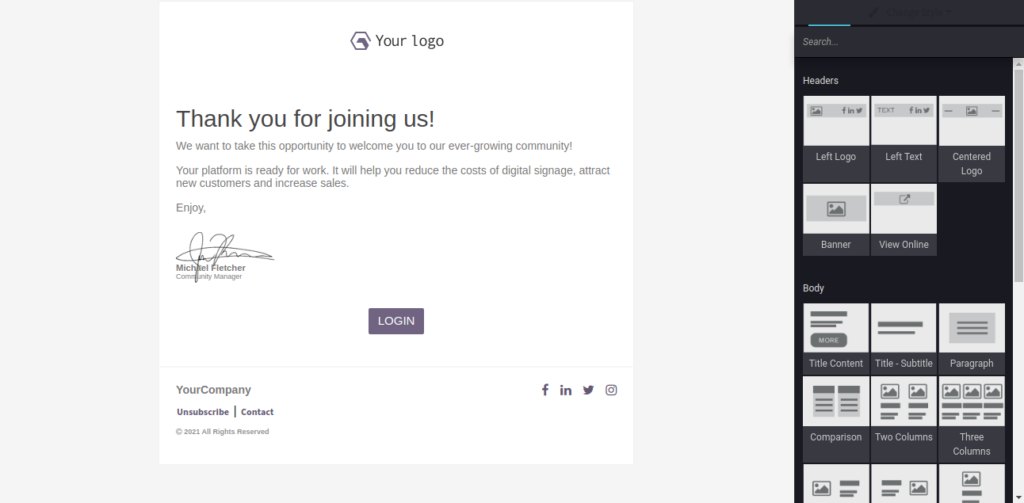Screen dimensions: 1024x503
Task: Click the LOGIN button in the email
Action: point(396,321)
